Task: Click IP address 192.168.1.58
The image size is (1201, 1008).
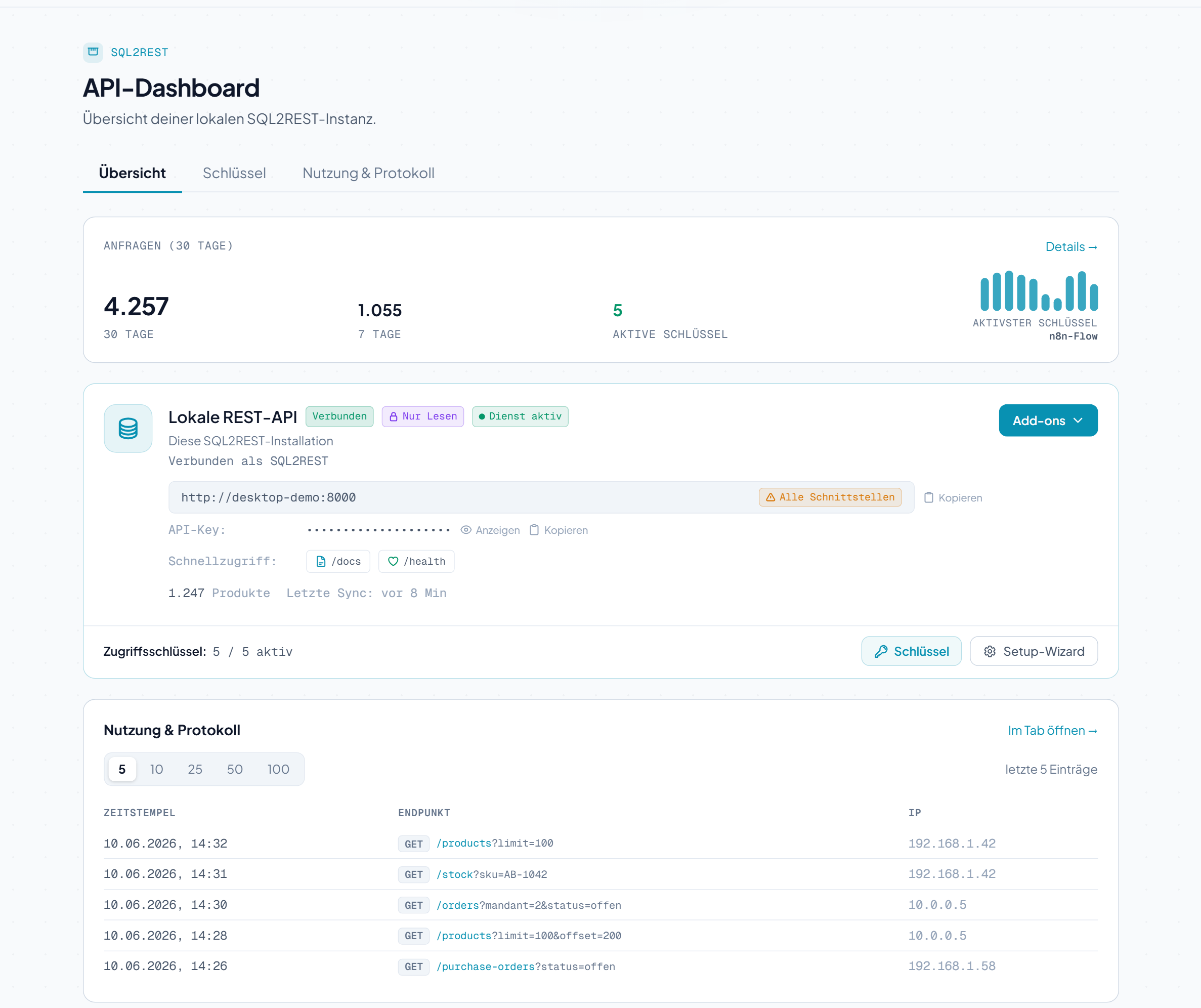Action: (x=952, y=966)
